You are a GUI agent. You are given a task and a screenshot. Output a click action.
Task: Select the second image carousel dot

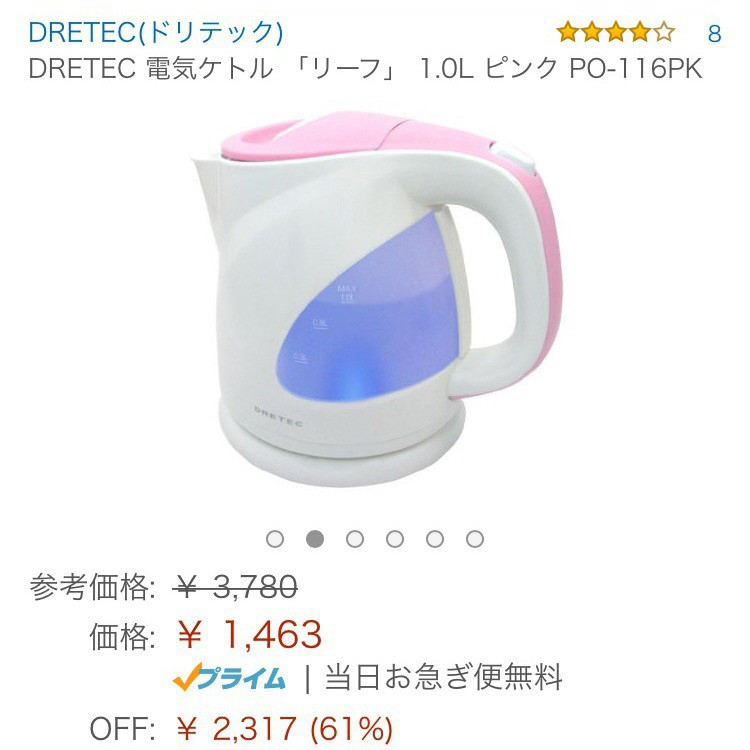[x=315, y=539]
